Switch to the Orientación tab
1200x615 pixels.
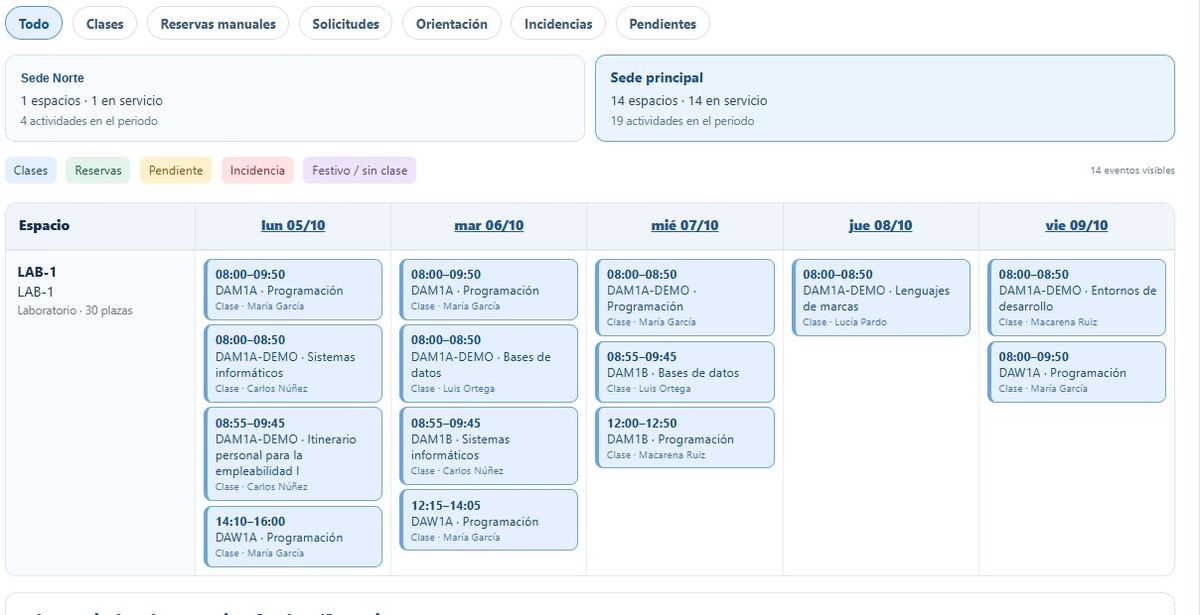452,24
